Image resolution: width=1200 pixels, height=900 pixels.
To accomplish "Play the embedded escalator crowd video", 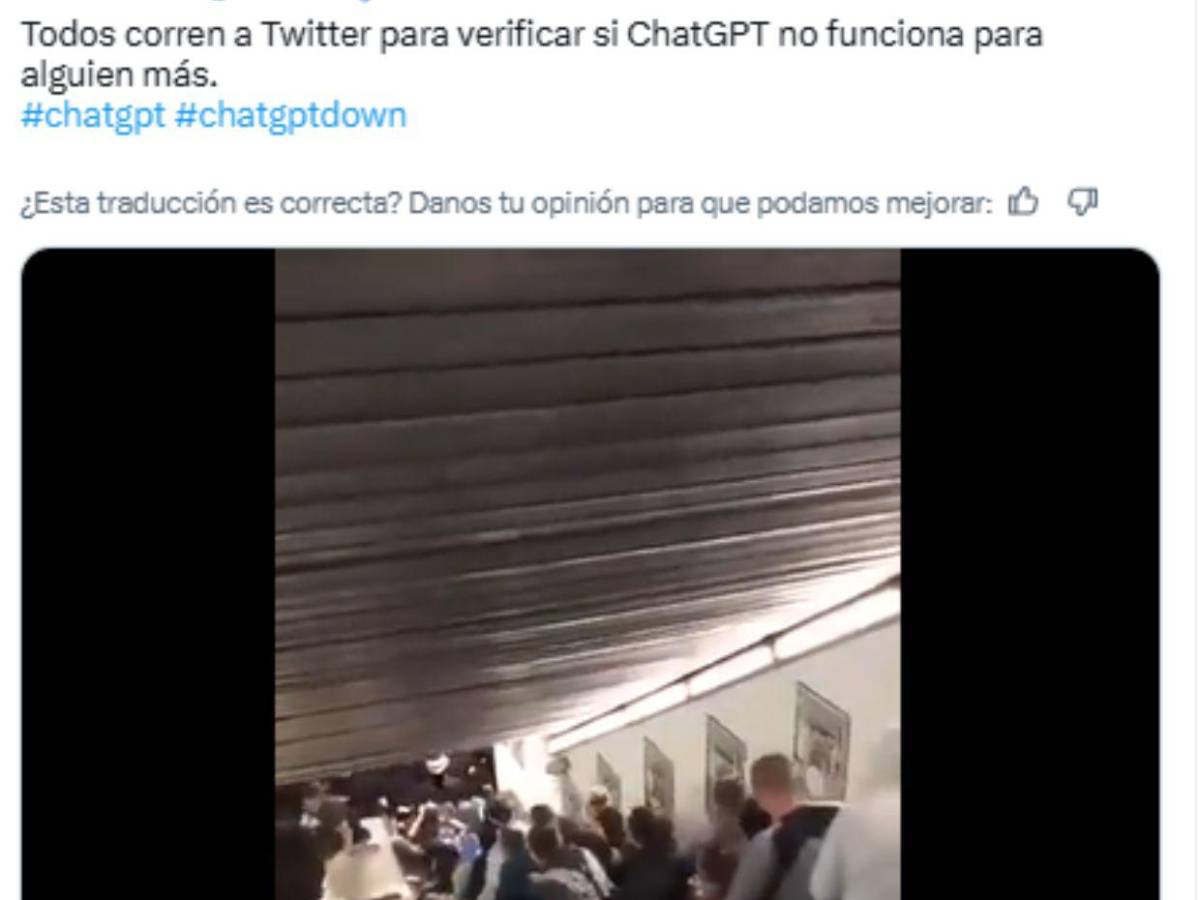I will (x=588, y=574).
